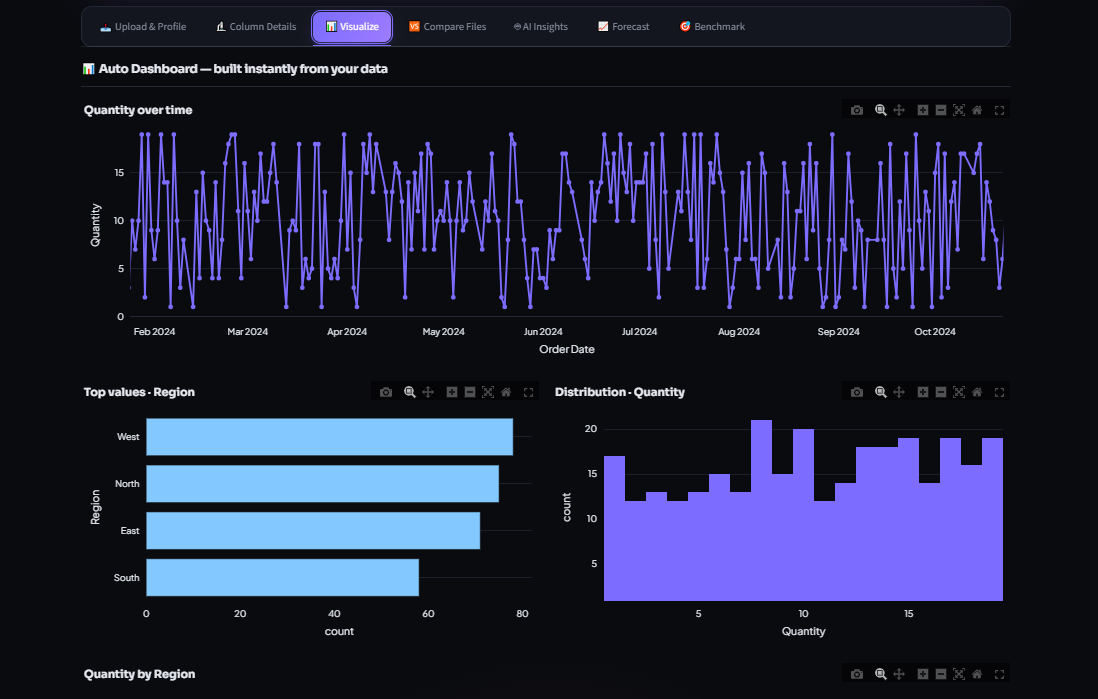Click the 'Feb 2024' axis label
The height and width of the screenshot is (699, 1098).
(x=154, y=332)
